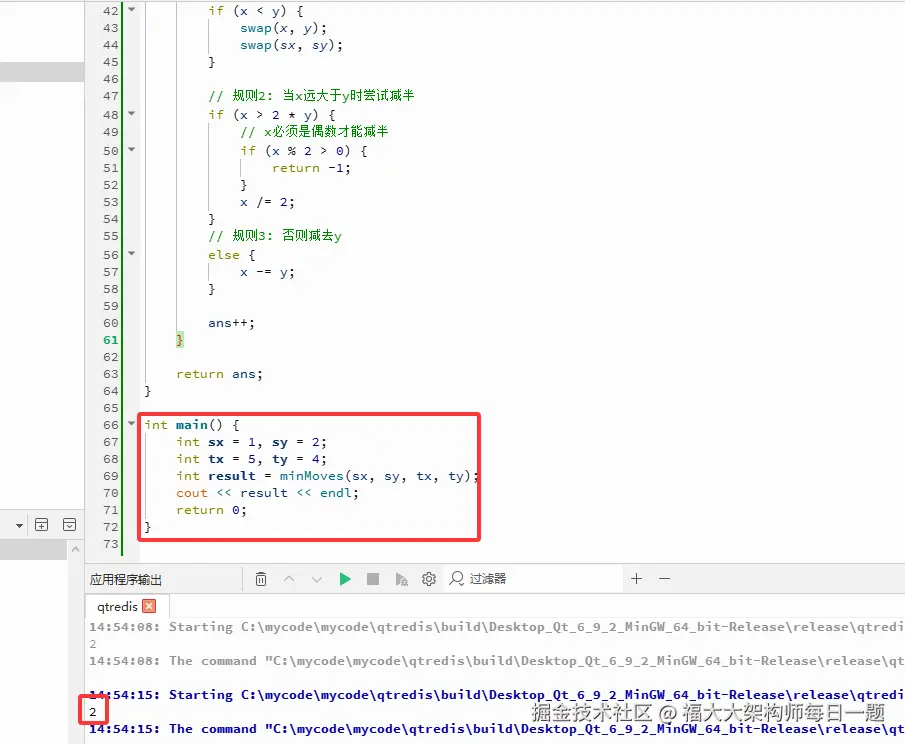Click the output filter search magnifier icon
This screenshot has height=744, width=905.
457,578
